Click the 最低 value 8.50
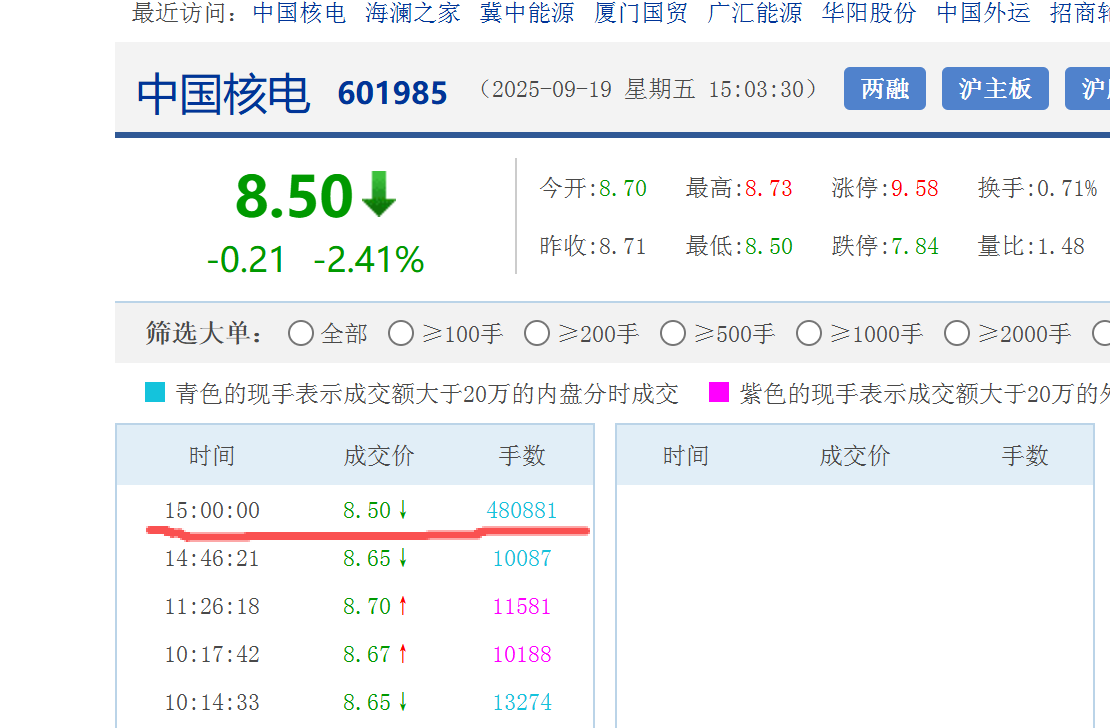This screenshot has width=1110, height=728. point(769,246)
